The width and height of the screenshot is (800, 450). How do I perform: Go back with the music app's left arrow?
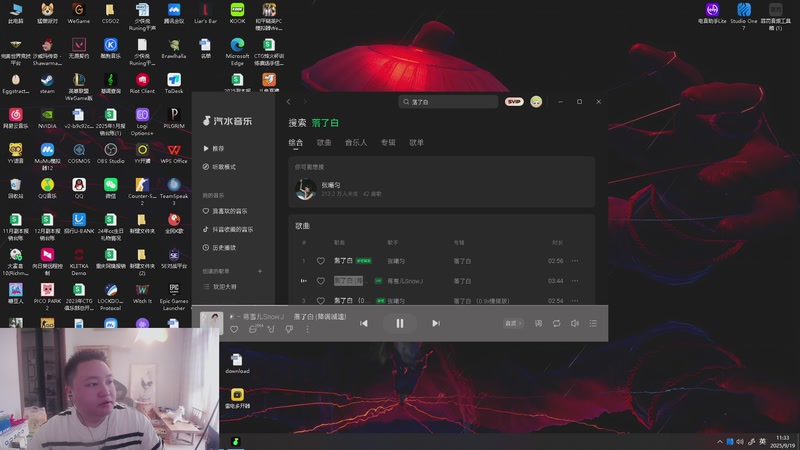pos(288,102)
